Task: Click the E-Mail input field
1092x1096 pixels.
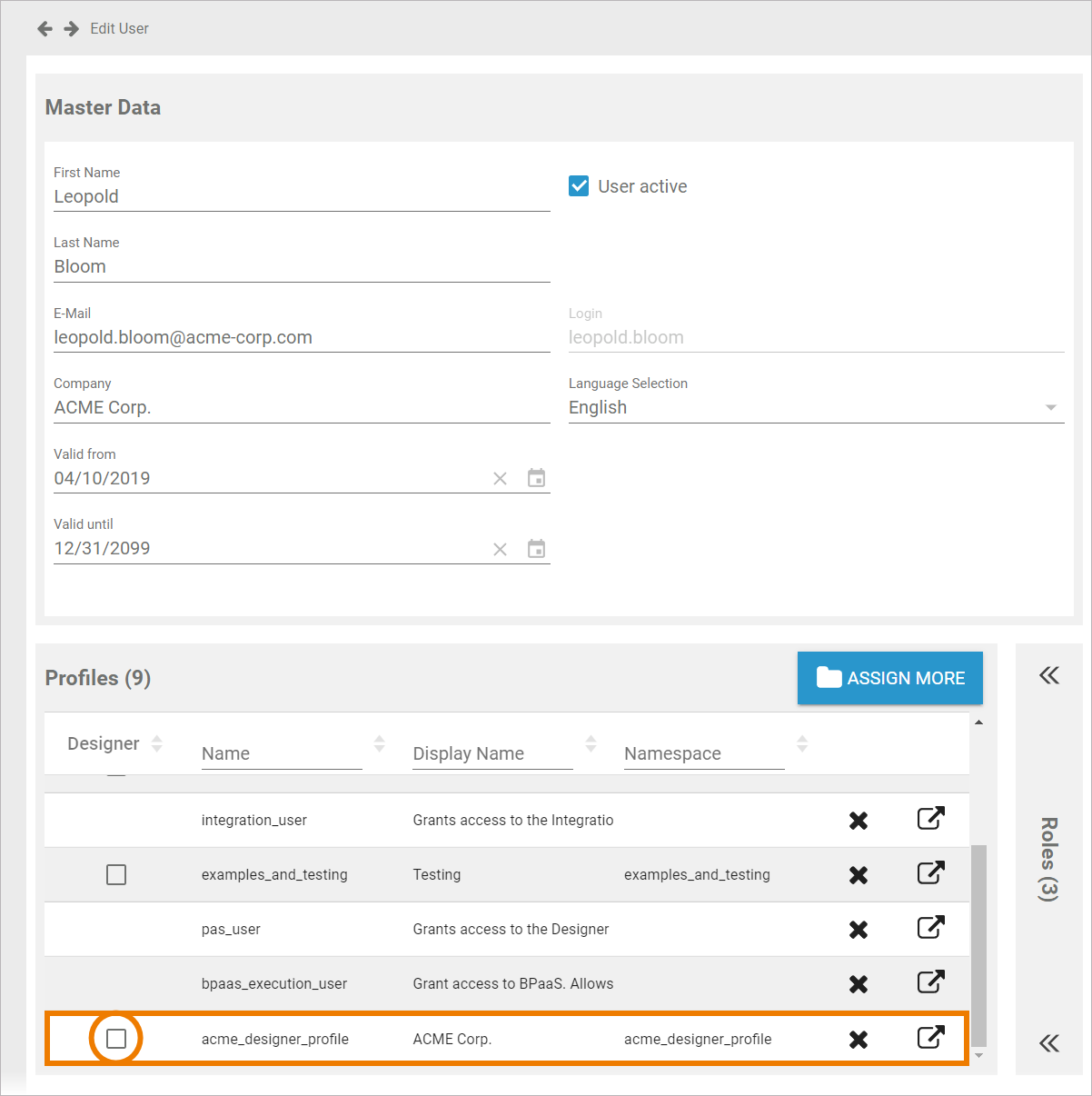Action: 301,338
